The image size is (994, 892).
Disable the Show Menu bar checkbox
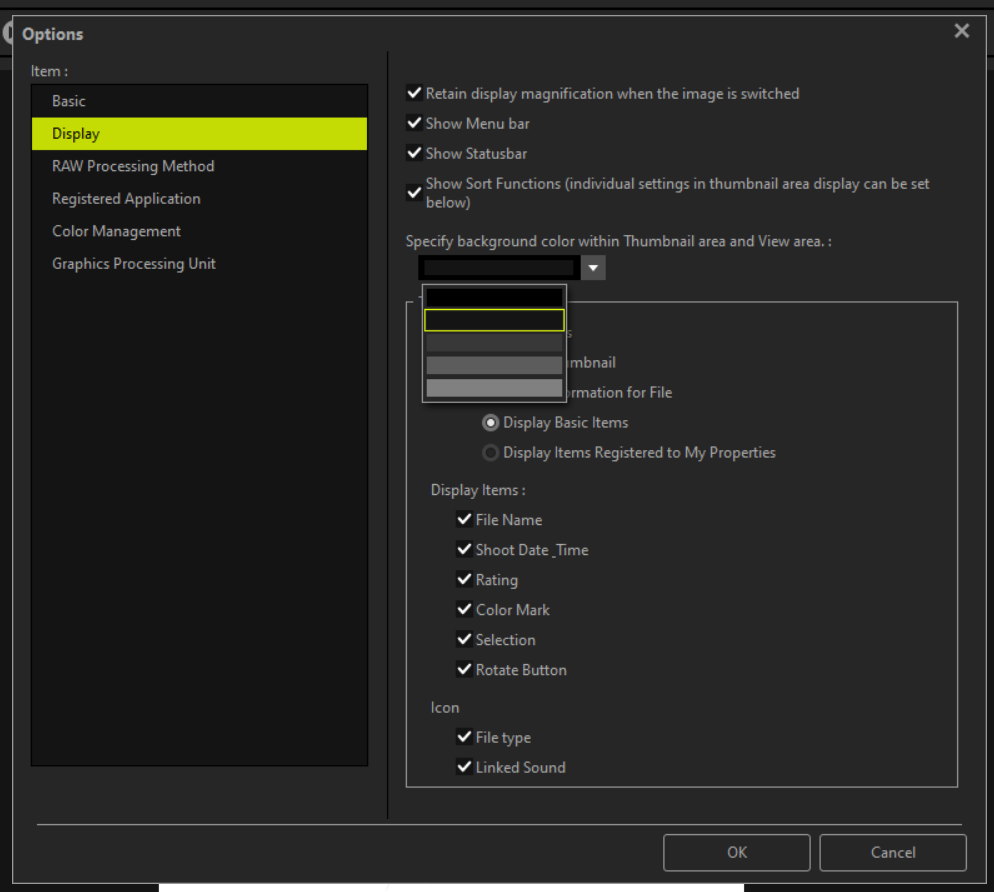[x=414, y=124]
